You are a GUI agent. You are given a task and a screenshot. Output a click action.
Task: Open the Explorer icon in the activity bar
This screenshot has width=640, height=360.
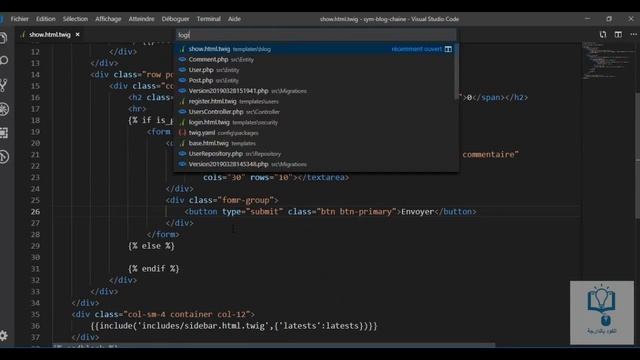pyautogui.click(x=4, y=38)
